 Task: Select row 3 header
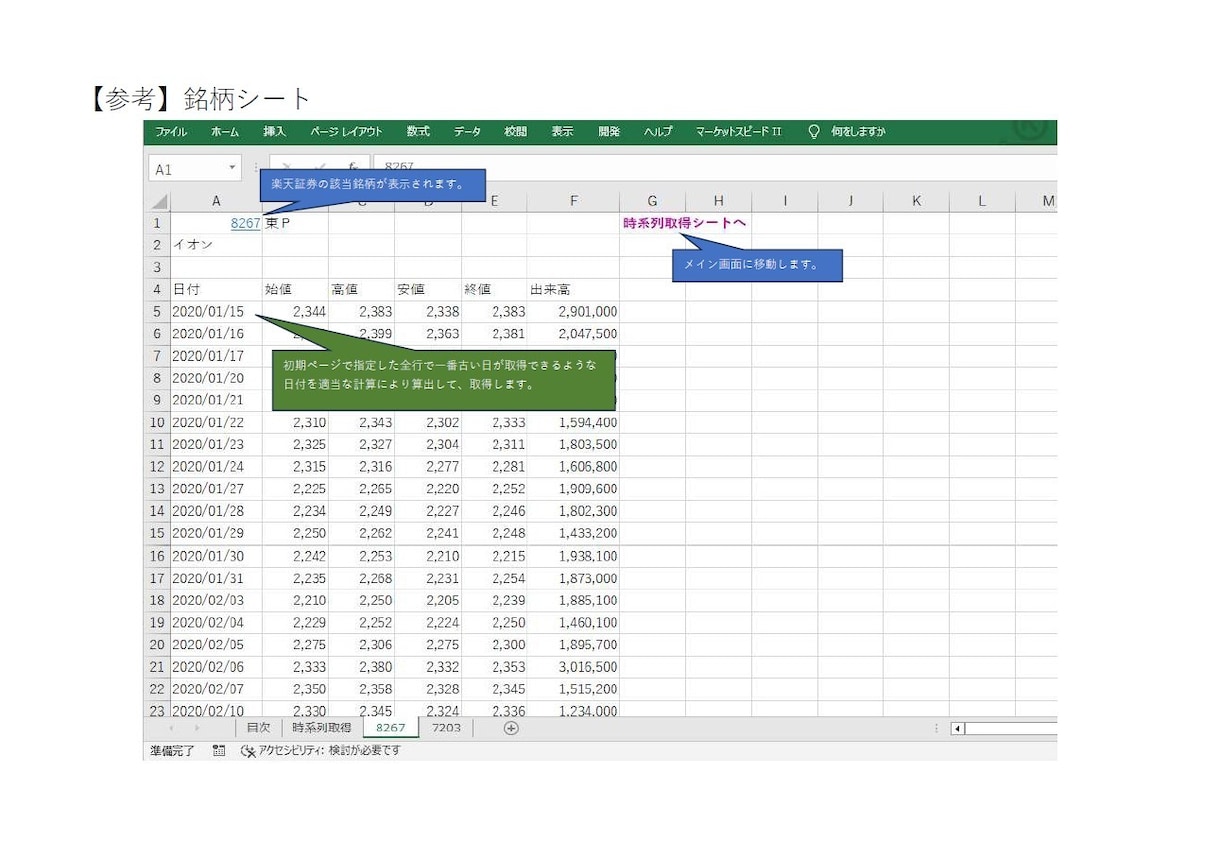click(157, 268)
